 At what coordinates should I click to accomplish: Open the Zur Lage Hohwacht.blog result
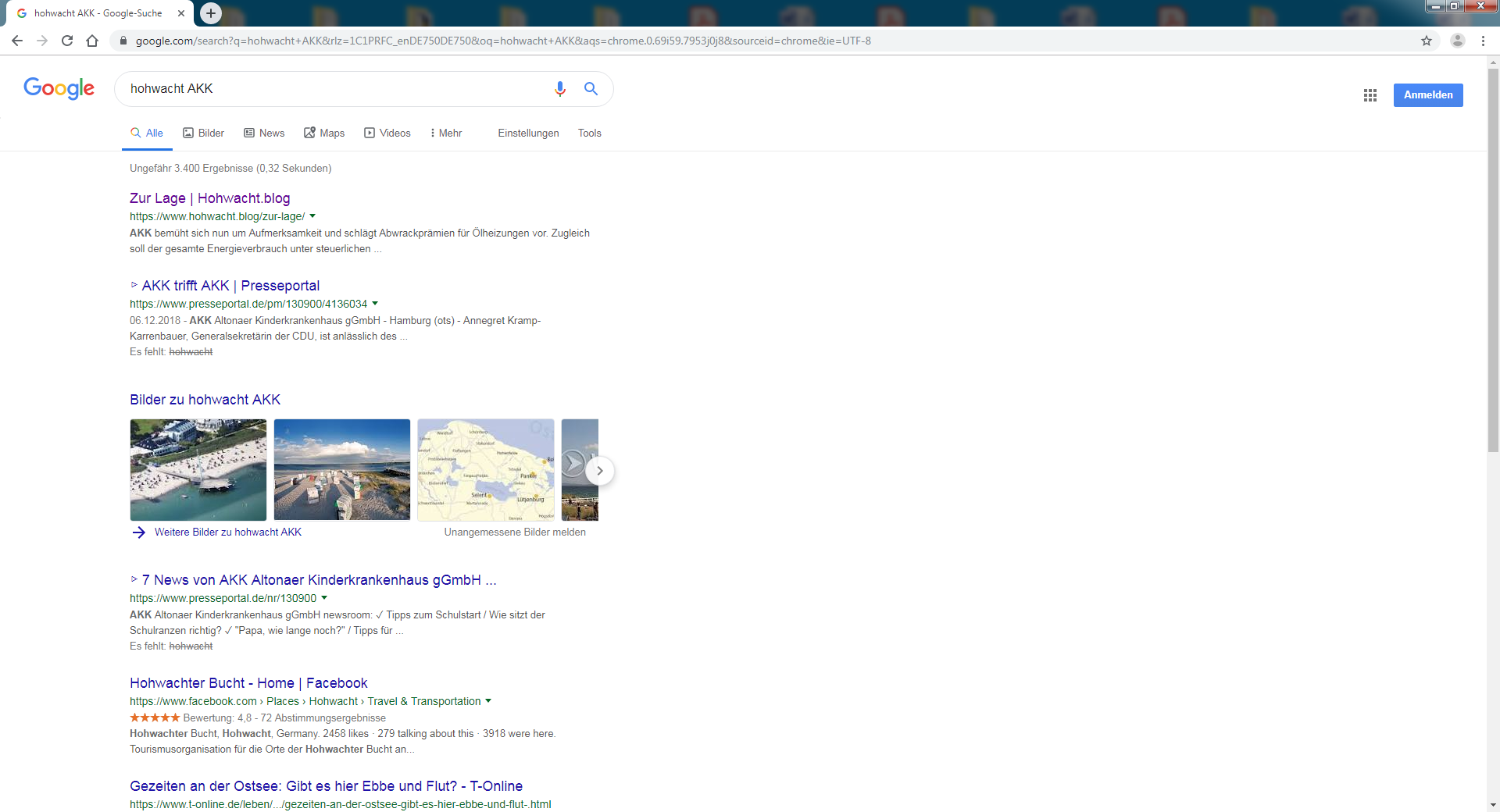[x=209, y=198]
